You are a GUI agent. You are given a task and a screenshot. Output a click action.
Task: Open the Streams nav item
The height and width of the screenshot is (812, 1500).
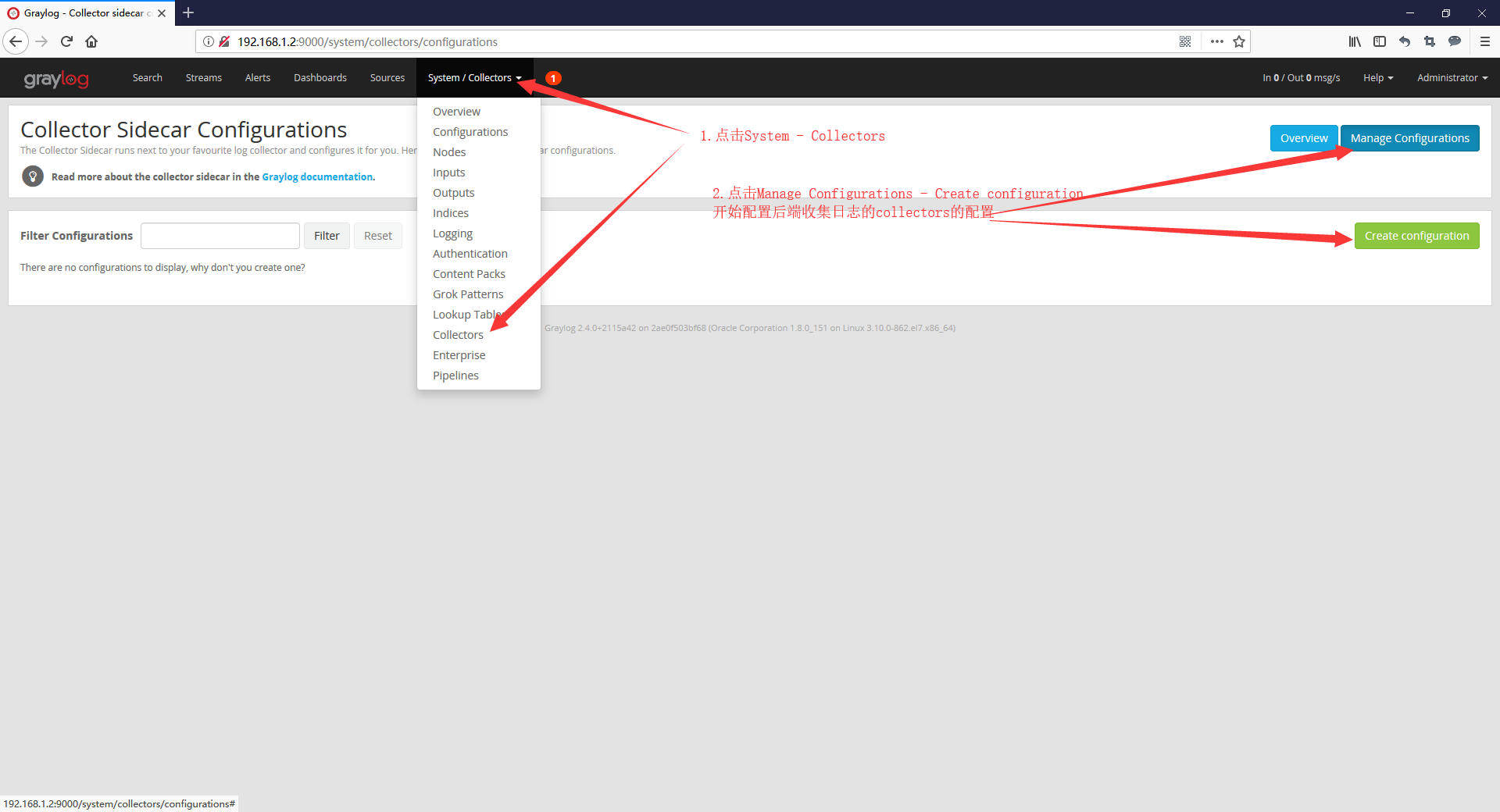(x=204, y=78)
